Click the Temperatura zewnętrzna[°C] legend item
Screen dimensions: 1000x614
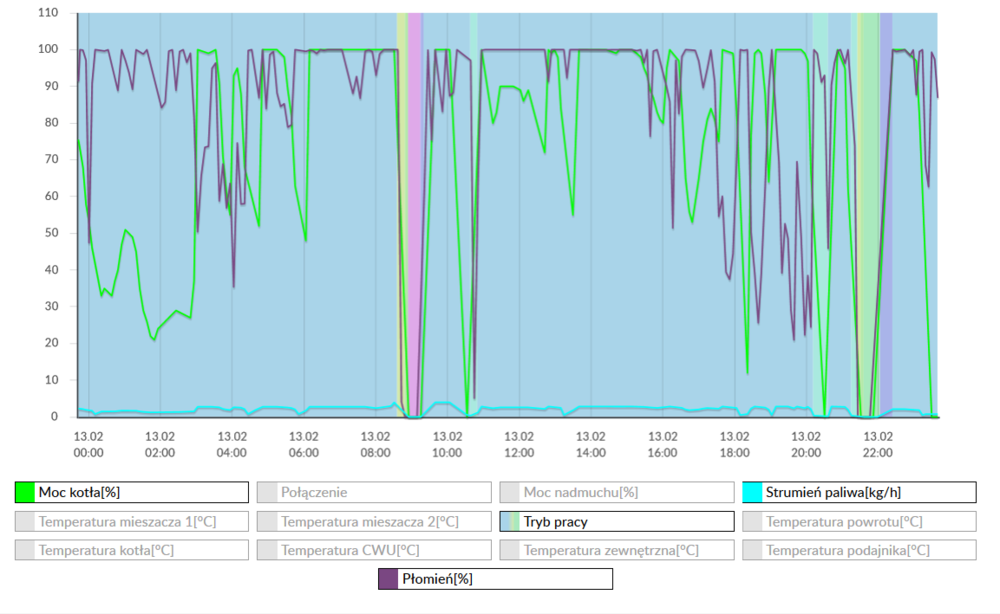(x=616, y=550)
